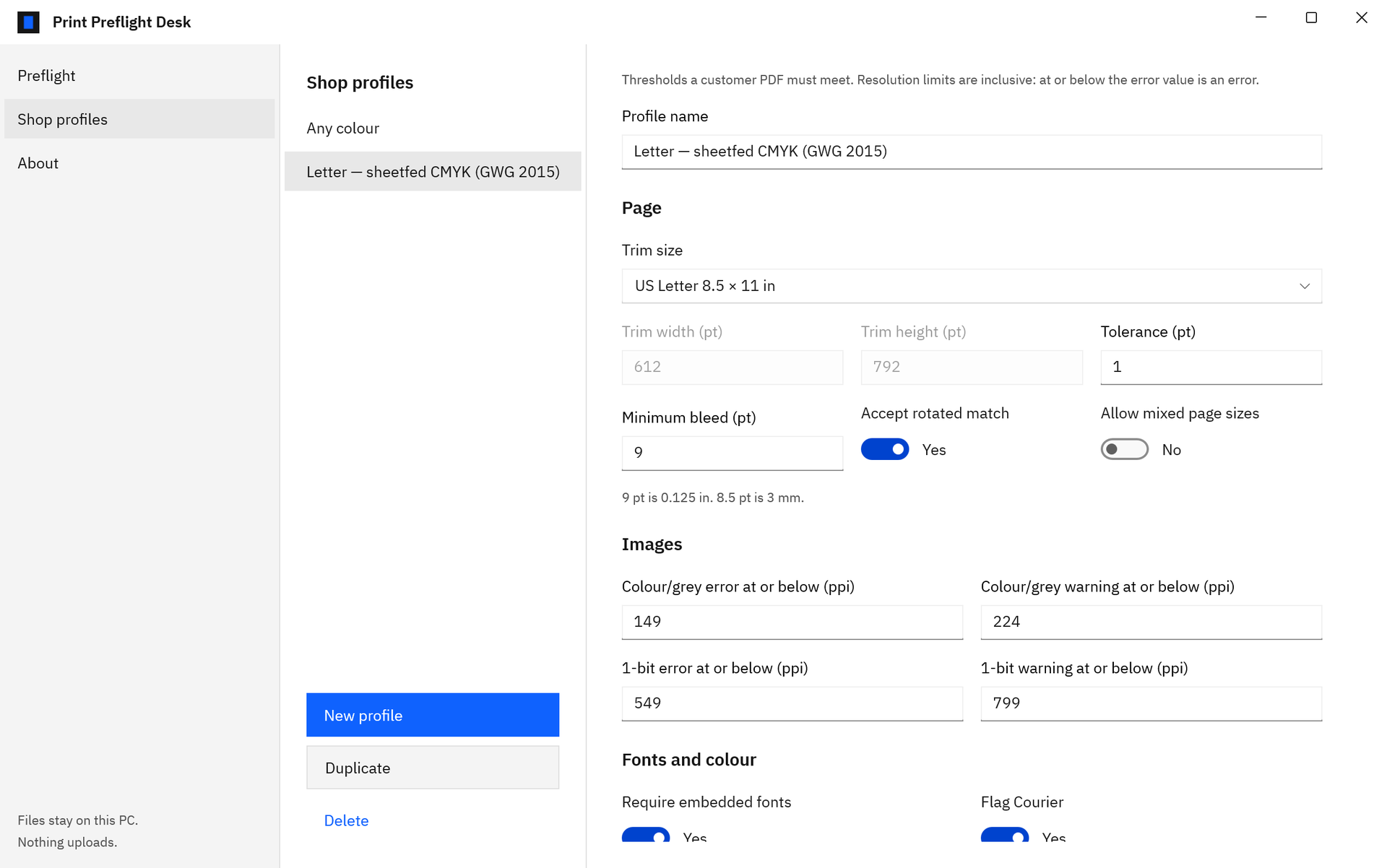Open the About page
1387x868 pixels.
(x=139, y=163)
